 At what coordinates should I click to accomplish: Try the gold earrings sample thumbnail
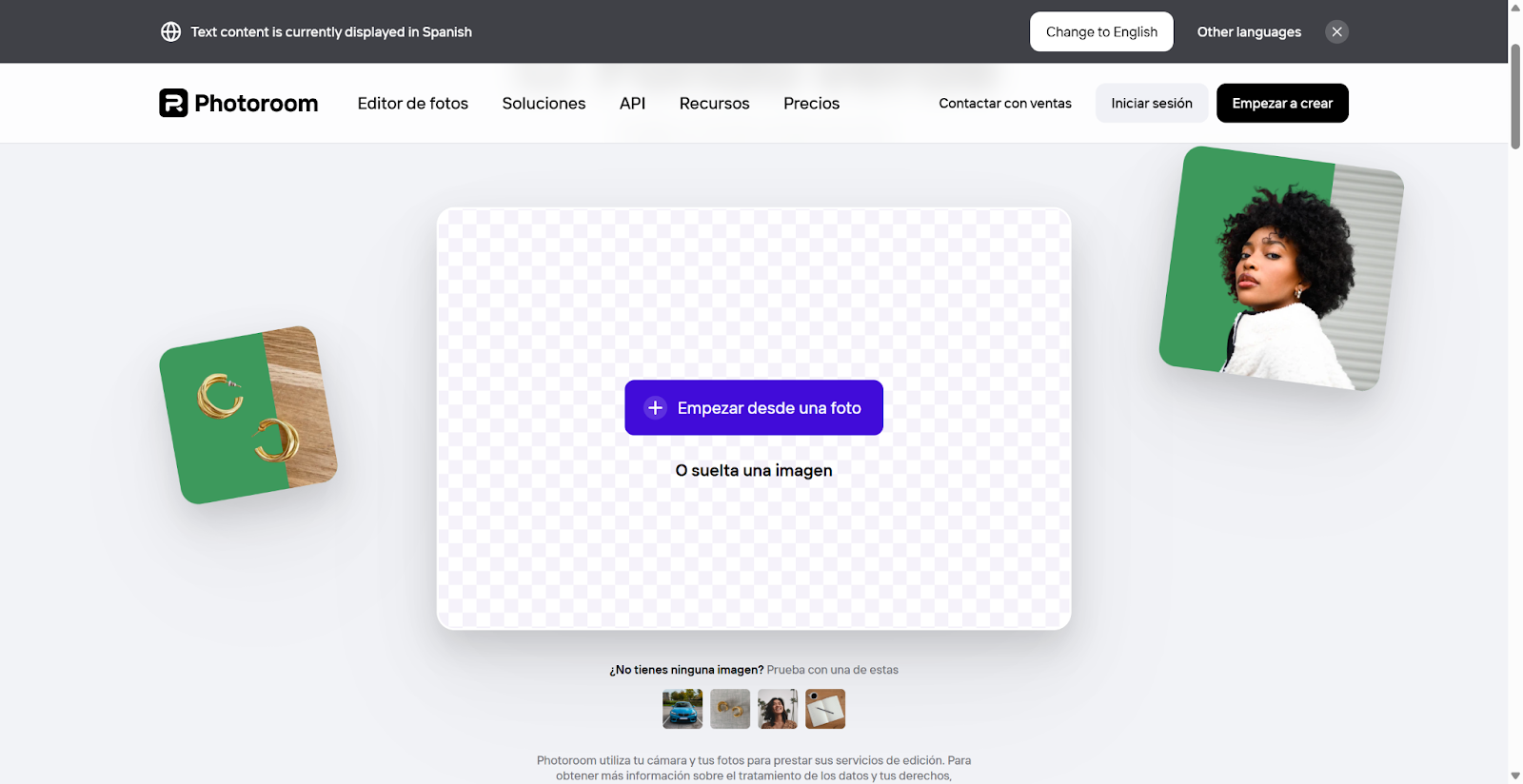coord(730,709)
